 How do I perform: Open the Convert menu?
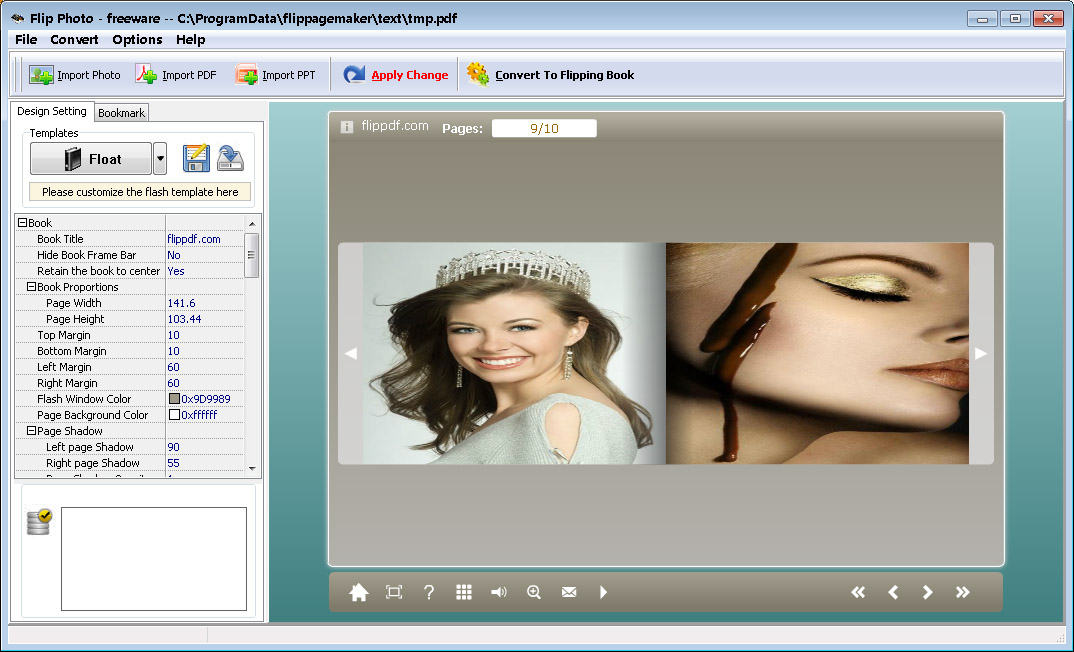[x=74, y=39]
